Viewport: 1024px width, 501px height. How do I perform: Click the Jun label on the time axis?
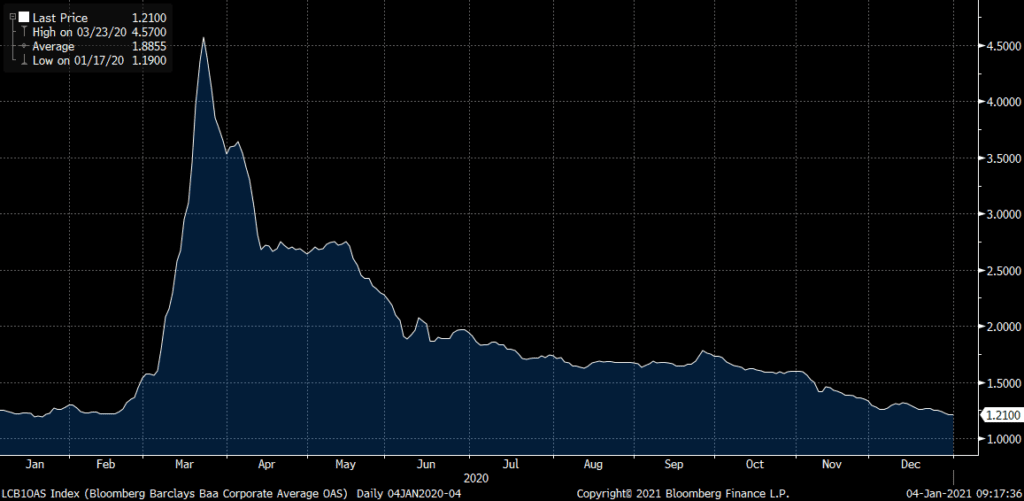[x=426, y=464]
